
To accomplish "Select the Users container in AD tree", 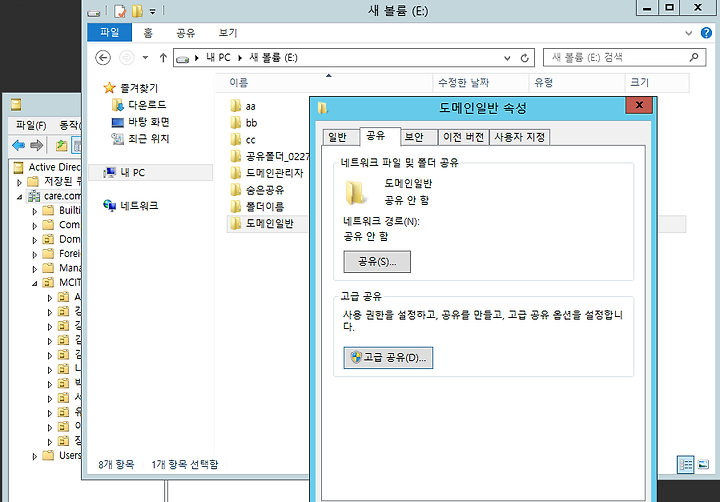I will tap(62, 456).
